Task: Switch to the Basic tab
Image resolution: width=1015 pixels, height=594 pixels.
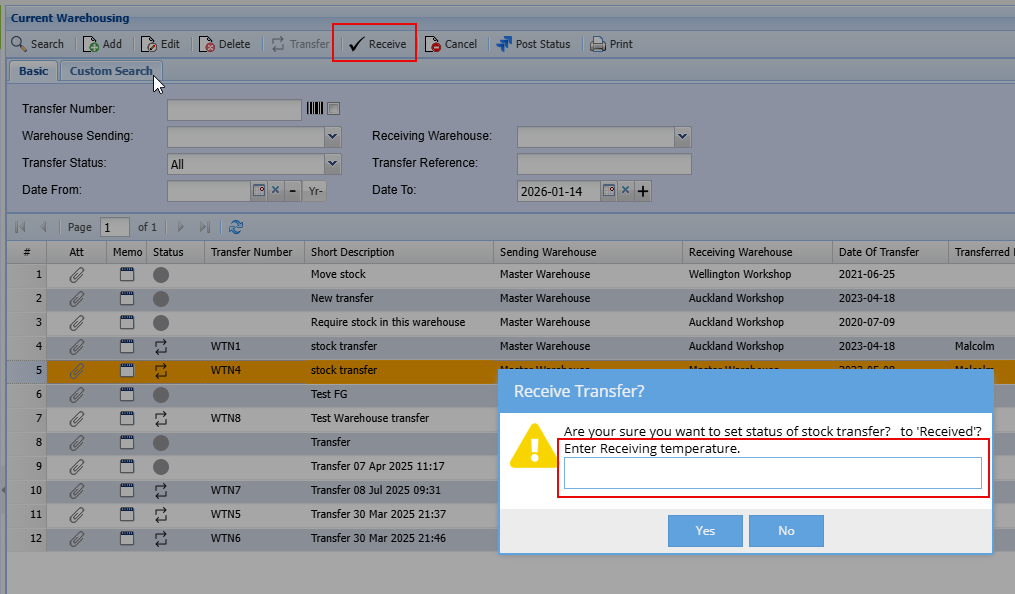Action: tap(33, 71)
